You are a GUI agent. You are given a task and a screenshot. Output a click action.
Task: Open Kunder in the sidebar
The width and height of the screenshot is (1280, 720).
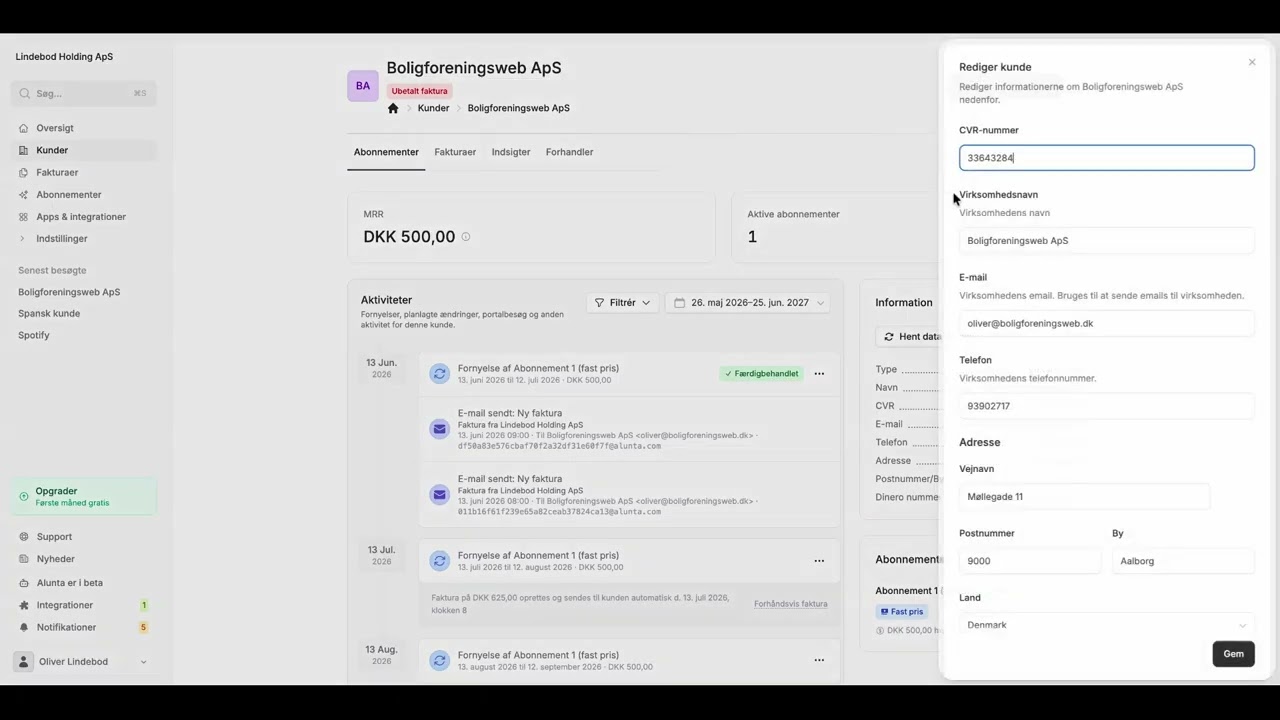(83, 150)
